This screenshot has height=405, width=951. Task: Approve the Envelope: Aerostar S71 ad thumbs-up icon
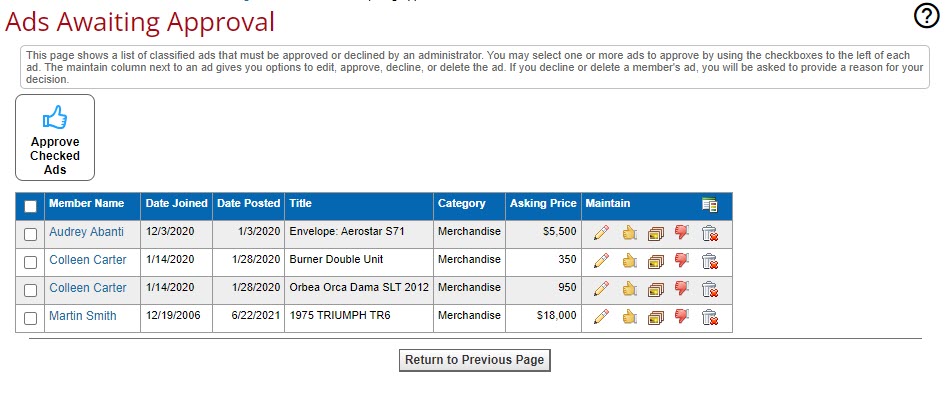click(629, 233)
